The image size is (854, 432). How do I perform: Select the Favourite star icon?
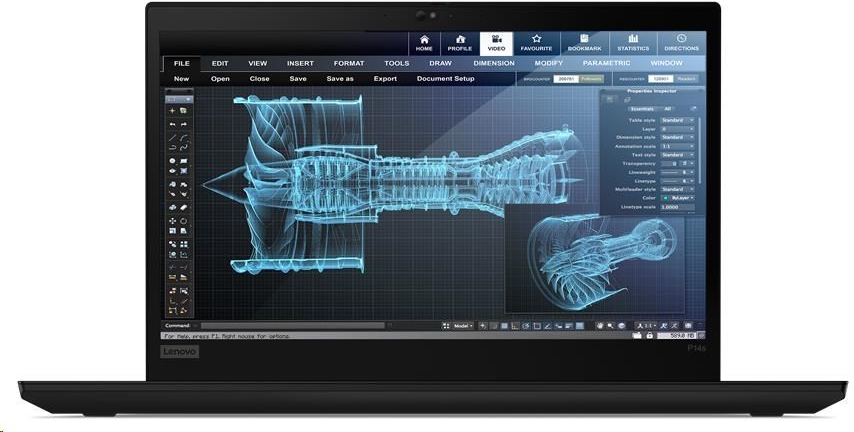(x=537, y=42)
